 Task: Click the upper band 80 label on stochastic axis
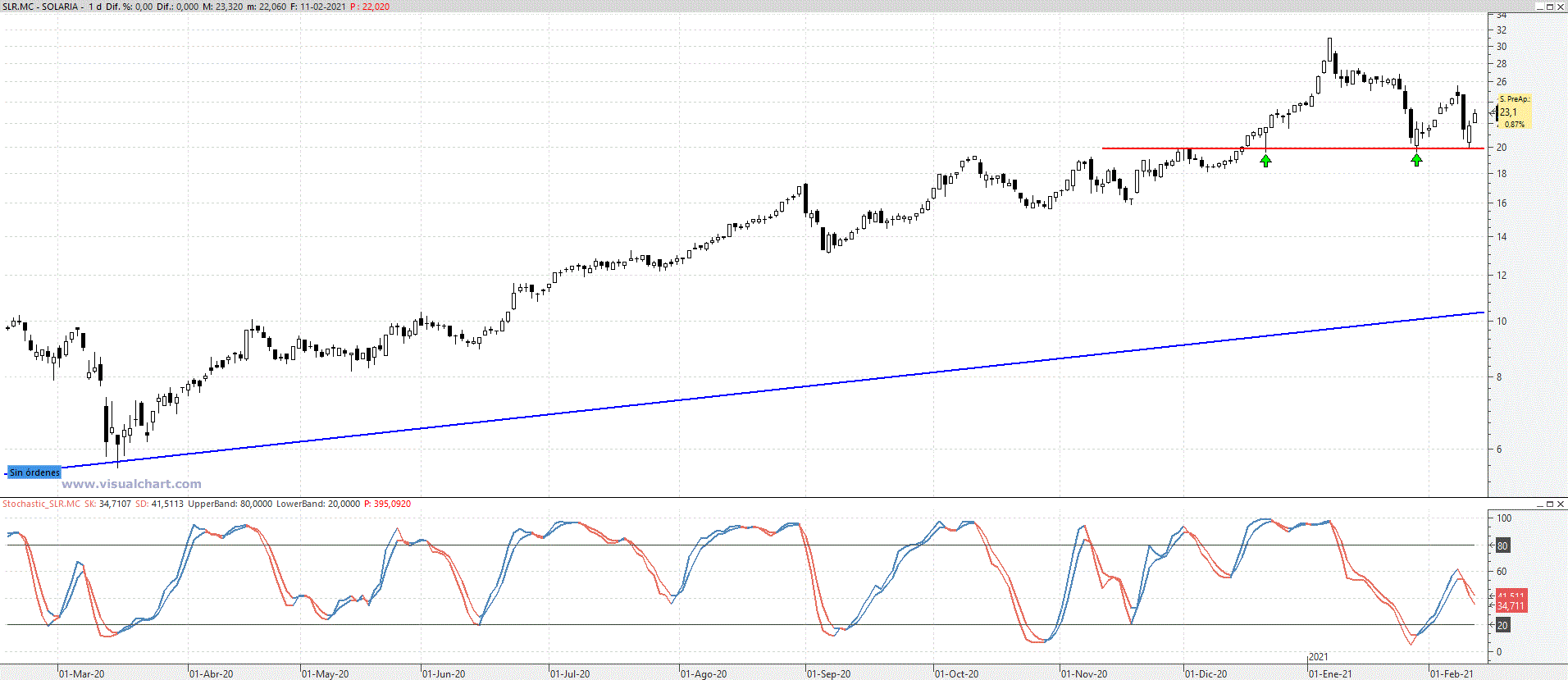pos(1502,545)
